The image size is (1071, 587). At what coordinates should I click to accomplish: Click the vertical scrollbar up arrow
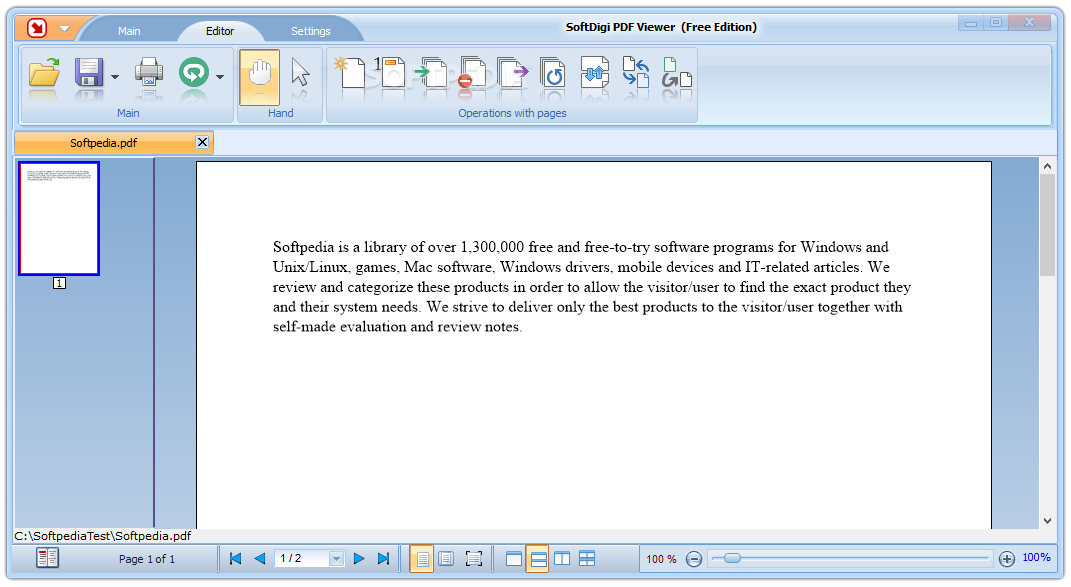(x=1047, y=166)
